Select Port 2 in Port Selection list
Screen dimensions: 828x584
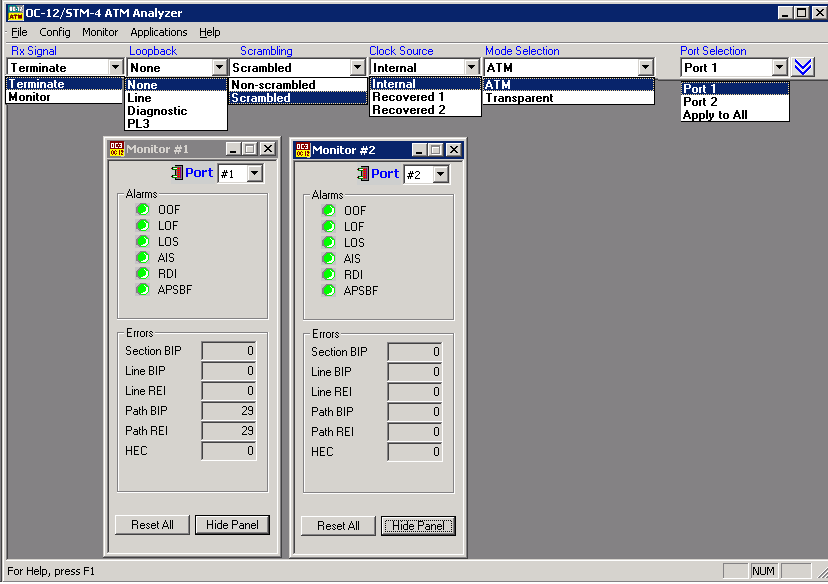click(x=735, y=102)
